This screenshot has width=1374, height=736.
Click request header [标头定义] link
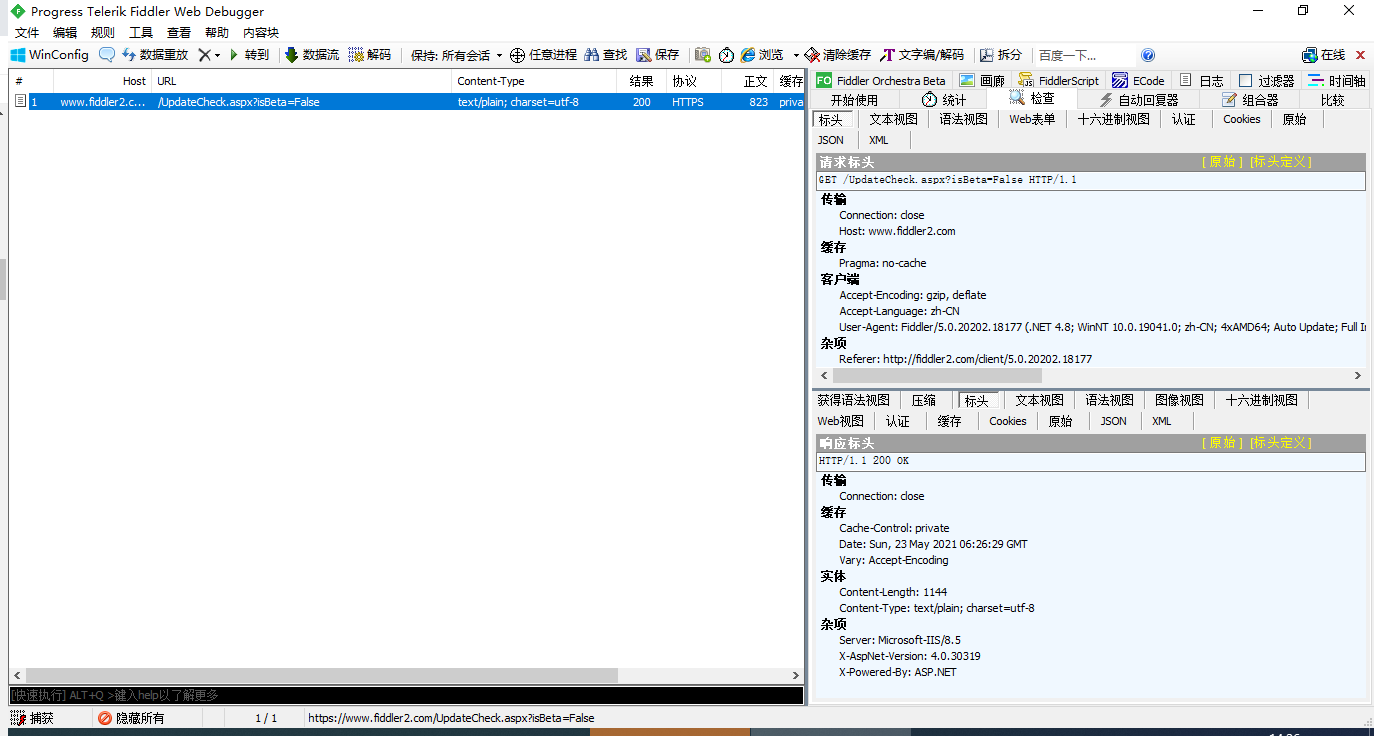[x=1281, y=161]
